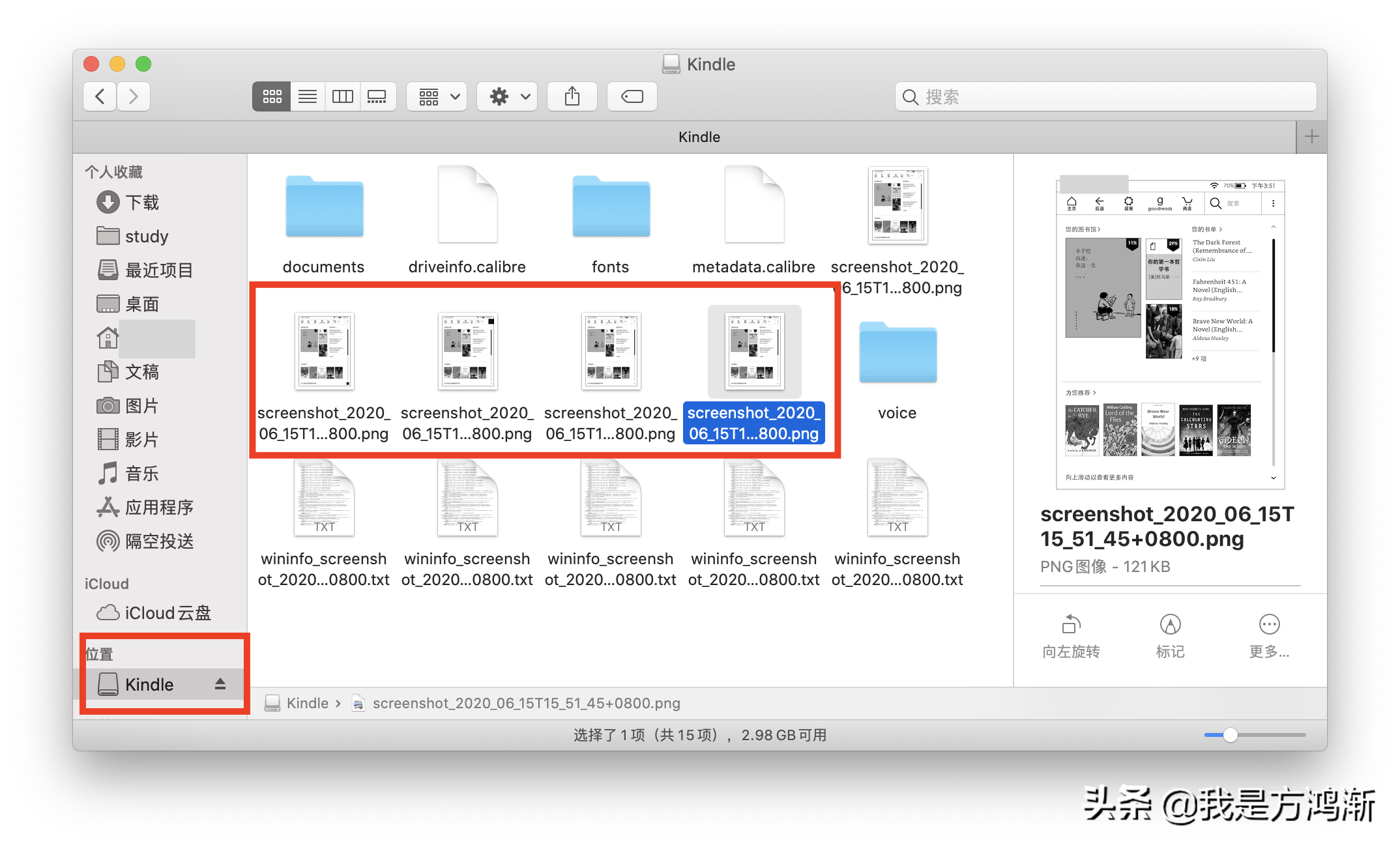
Task: Switch to column view
Action: click(x=342, y=96)
